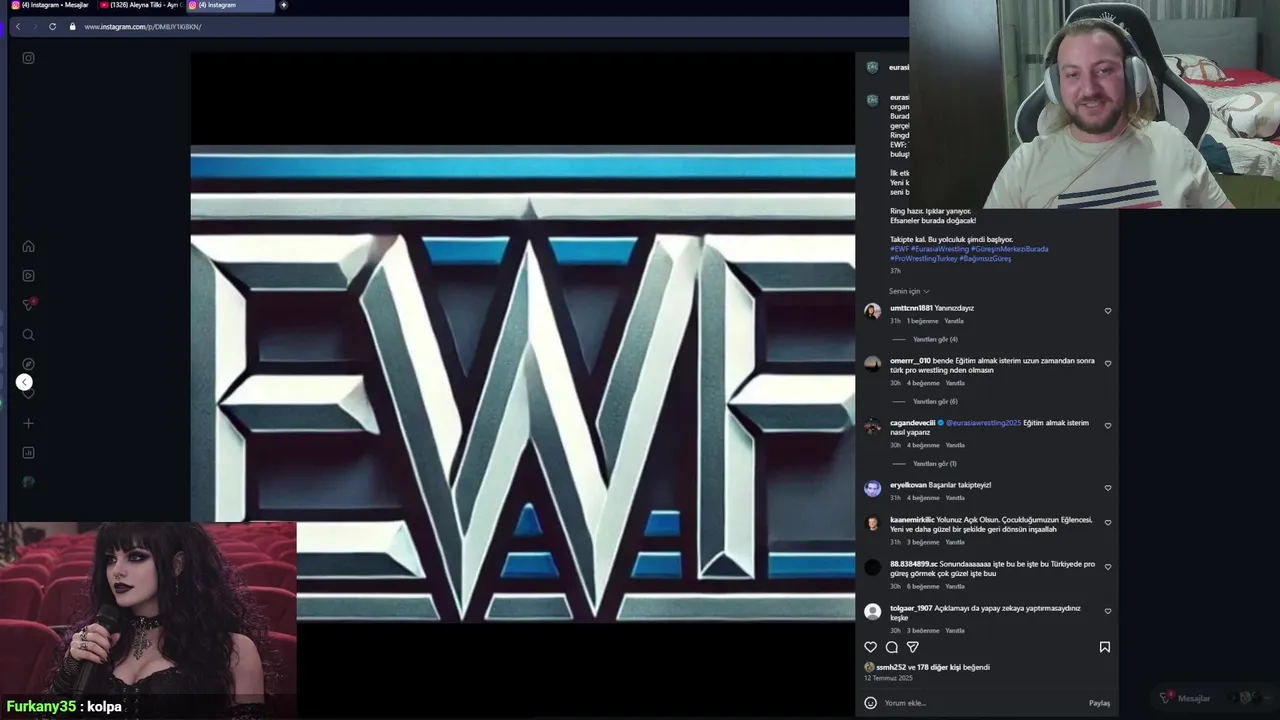
Task: Open tolgaer_1907's profile avatar
Action: 872,611
